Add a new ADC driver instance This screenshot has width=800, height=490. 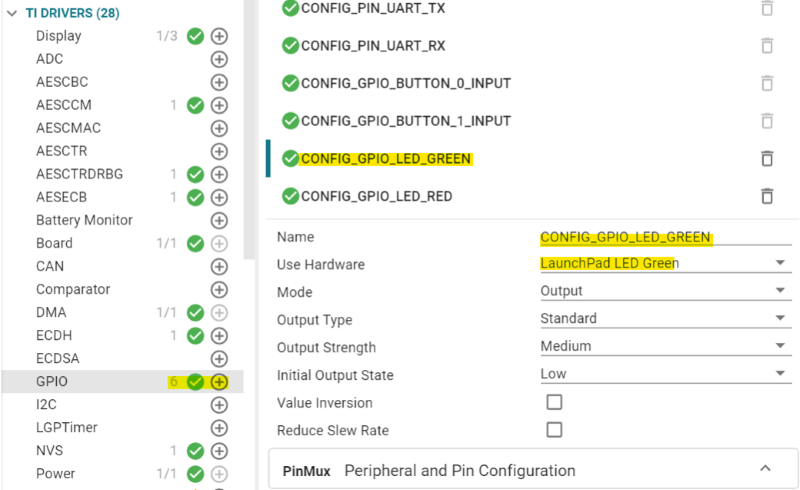coord(219,59)
